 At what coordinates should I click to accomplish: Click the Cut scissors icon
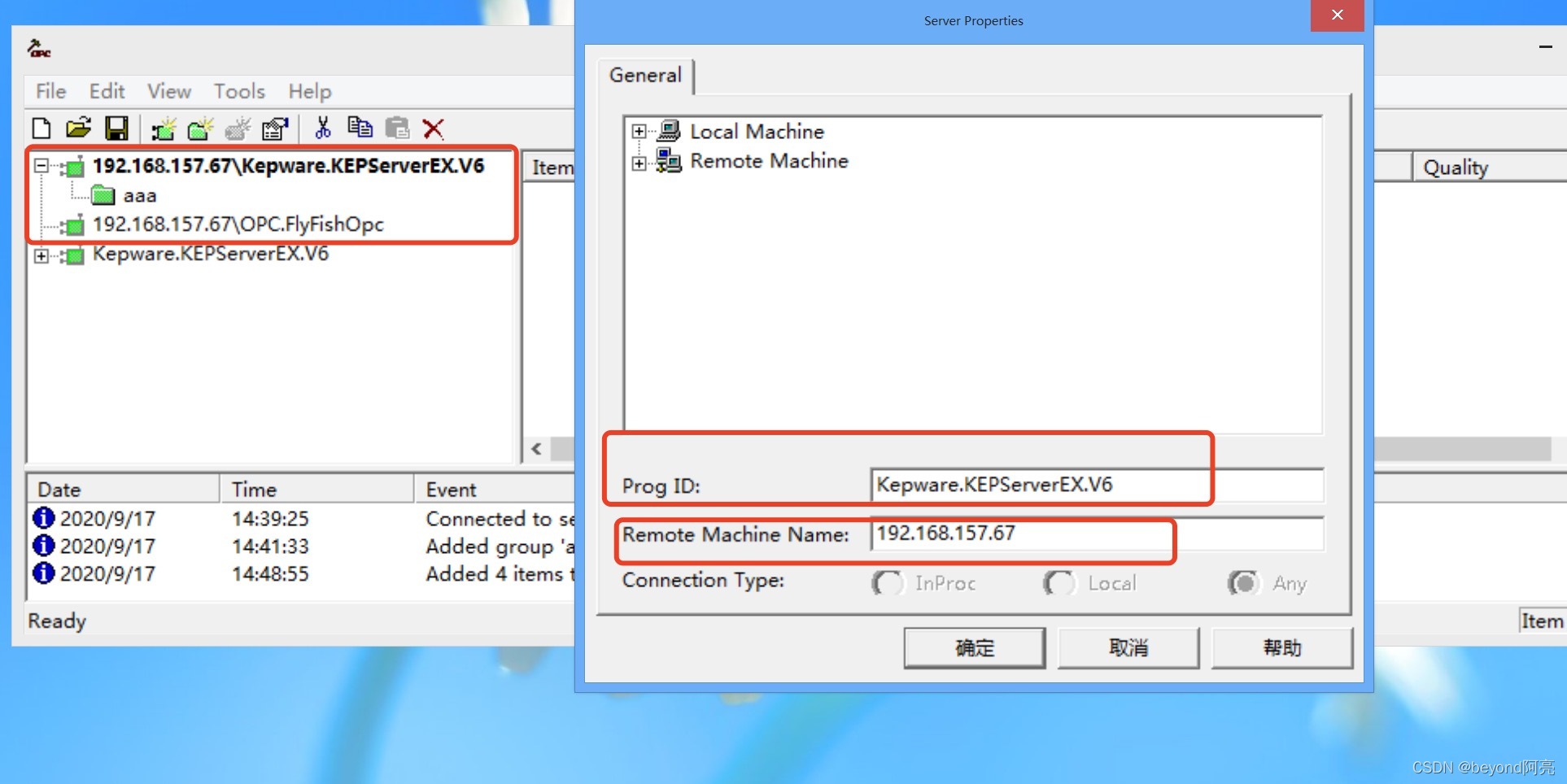[x=323, y=127]
